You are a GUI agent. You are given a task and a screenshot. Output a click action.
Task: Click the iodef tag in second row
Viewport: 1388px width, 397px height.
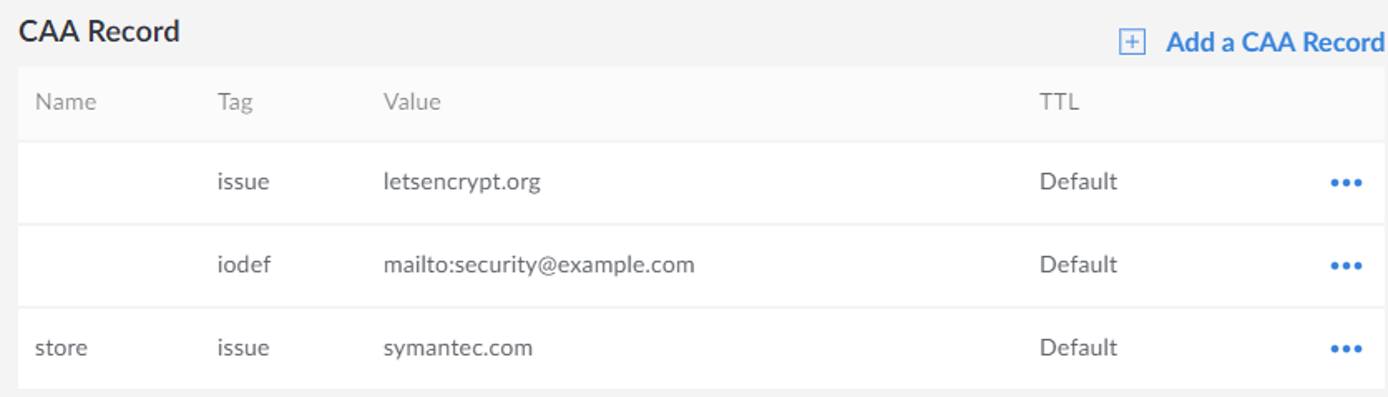tap(244, 265)
